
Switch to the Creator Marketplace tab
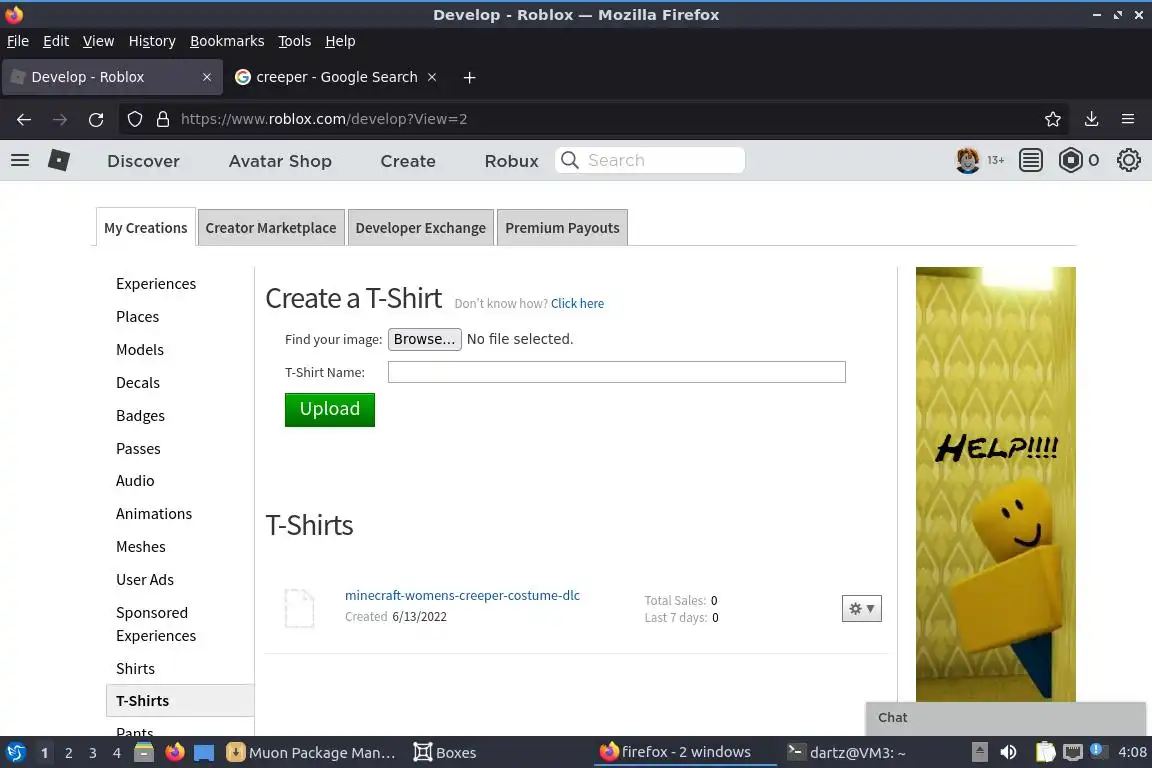tap(271, 228)
